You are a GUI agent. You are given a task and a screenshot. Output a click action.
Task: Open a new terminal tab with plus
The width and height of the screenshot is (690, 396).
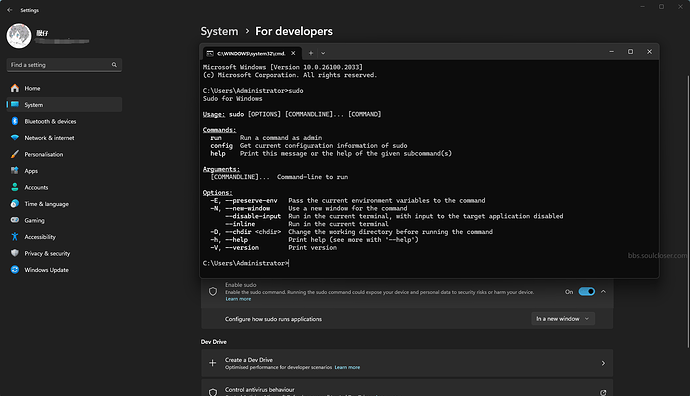pyautogui.click(x=311, y=53)
